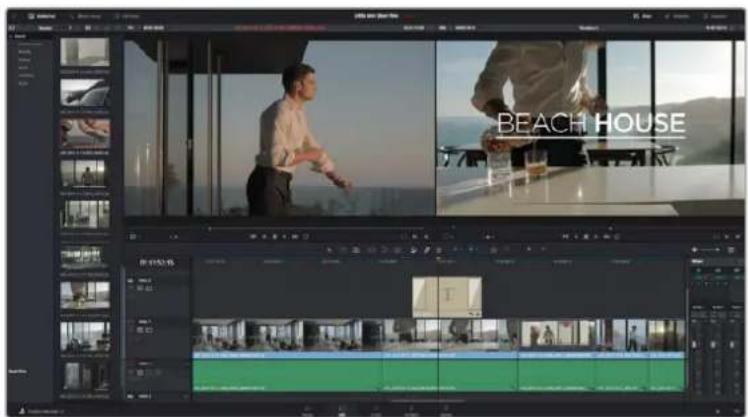Disable the Video 2 track
The width and height of the screenshot is (748, 417).
(x=149, y=288)
